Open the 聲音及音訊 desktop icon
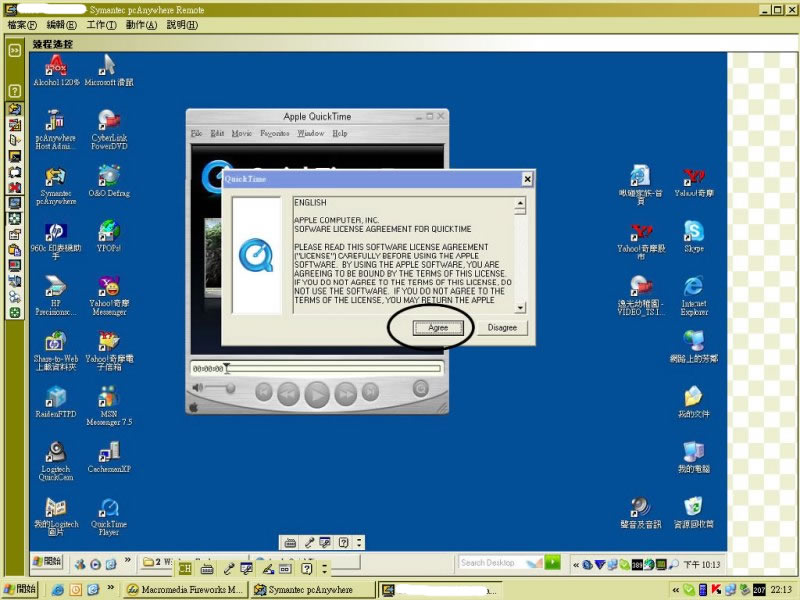Viewport: 800px width, 600px height. tap(641, 512)
